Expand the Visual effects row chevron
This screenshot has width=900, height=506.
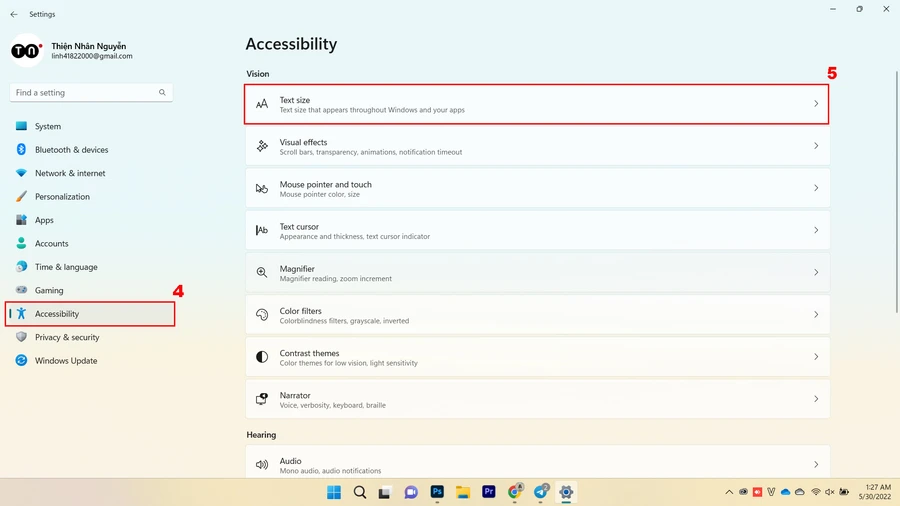[816, 146]
